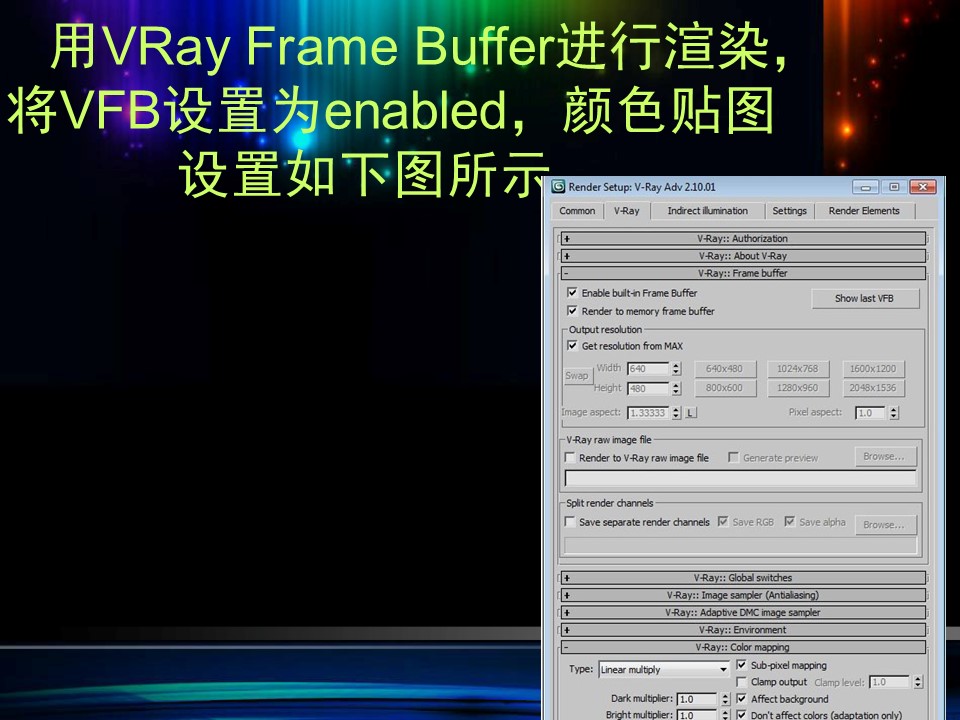Click the Swap width/height button
960x720 pixels.
click(x=577, y=376)
